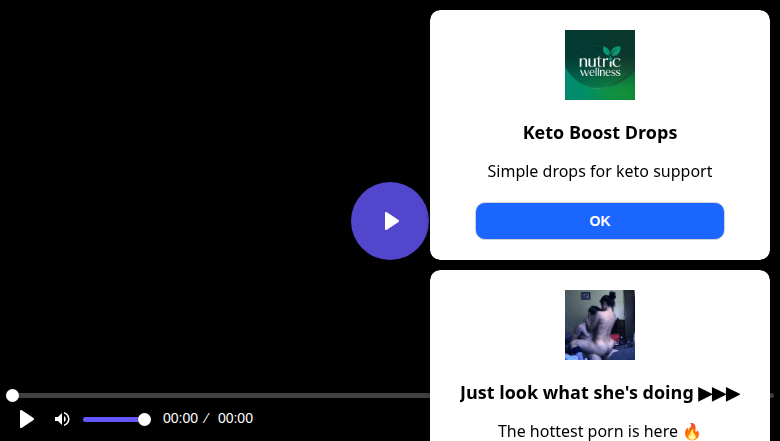Click the "Just look what she's doing" headline
The image size is (780, 441).
click(576, 393)
